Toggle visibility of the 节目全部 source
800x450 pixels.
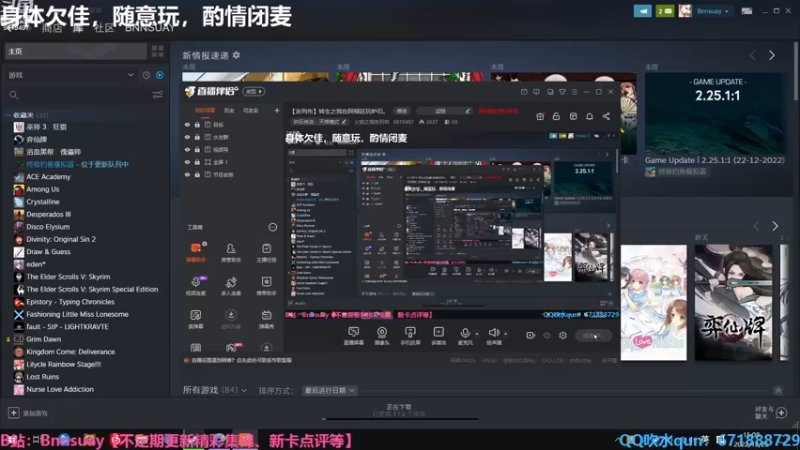click(x=187, y=174)
